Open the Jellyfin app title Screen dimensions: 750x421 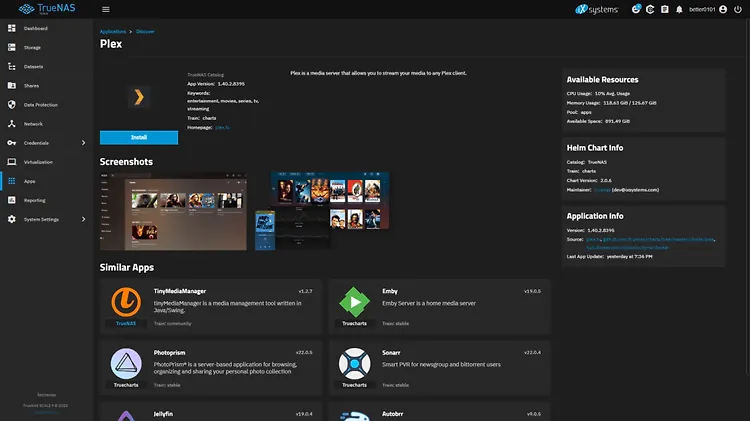pos(163,414)
